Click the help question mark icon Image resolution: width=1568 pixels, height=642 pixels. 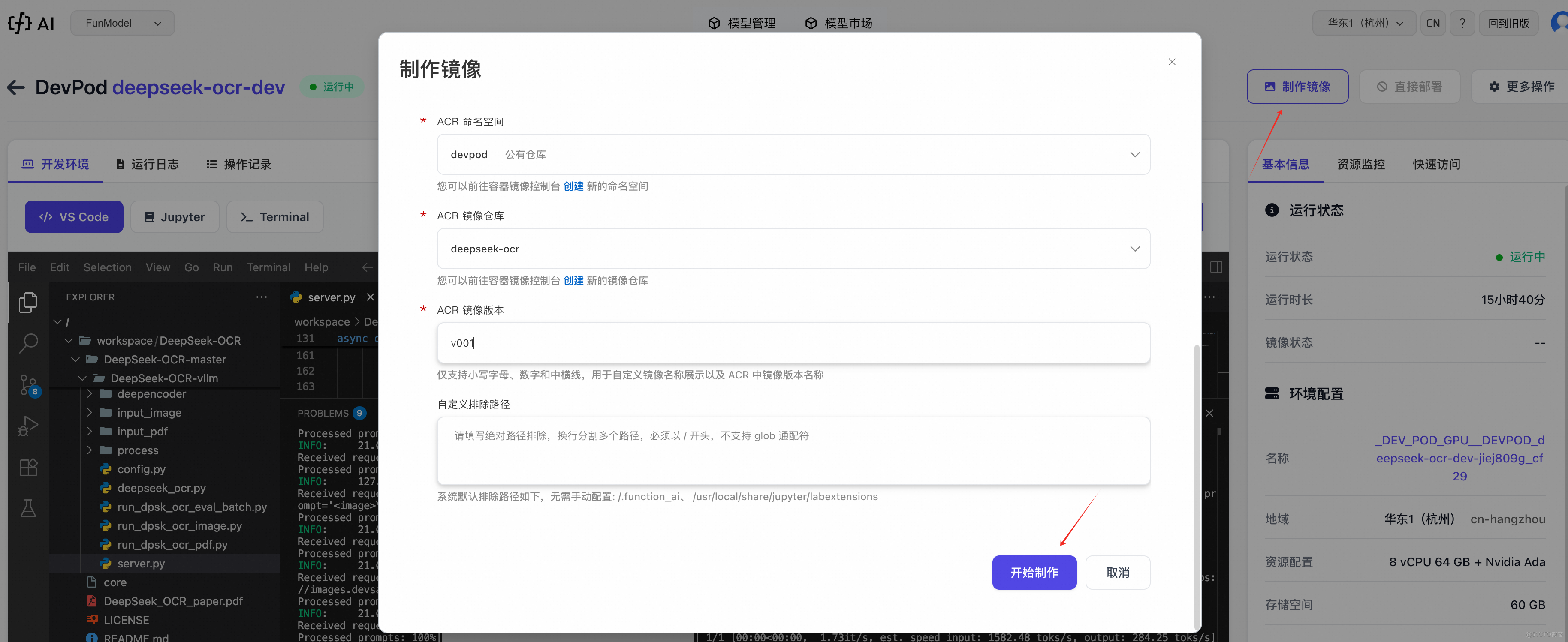1462,23
